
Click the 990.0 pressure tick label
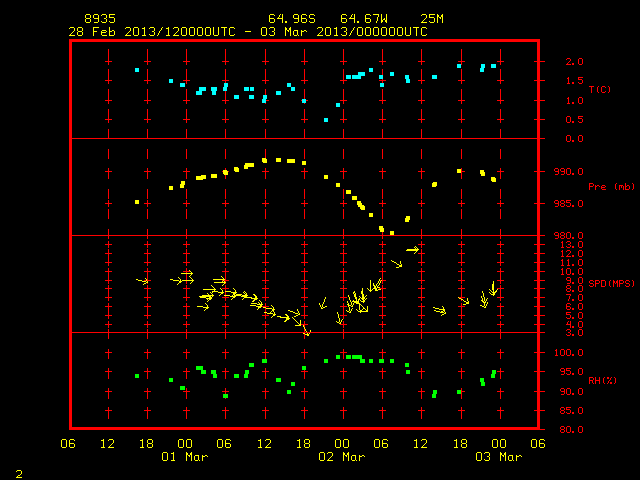(x=568, y=171)
